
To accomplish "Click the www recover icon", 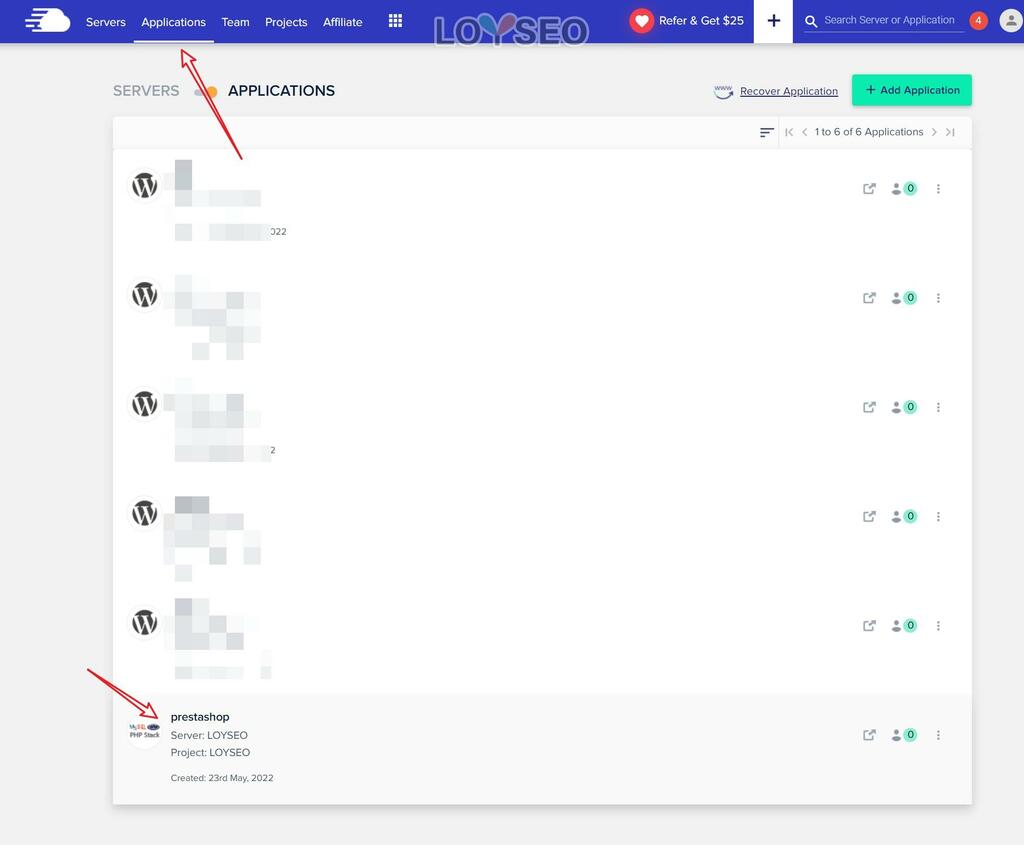I will 724,91.
